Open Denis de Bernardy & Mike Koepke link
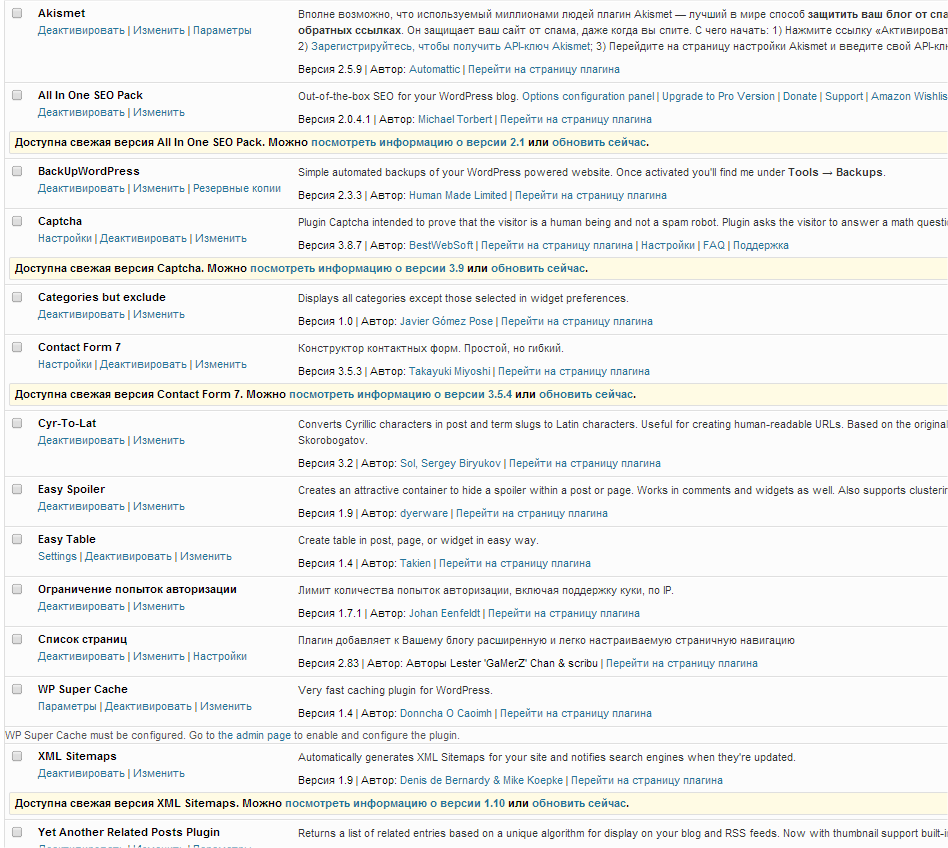The height and width of the screenshot is (848, 948). point(481,781)
